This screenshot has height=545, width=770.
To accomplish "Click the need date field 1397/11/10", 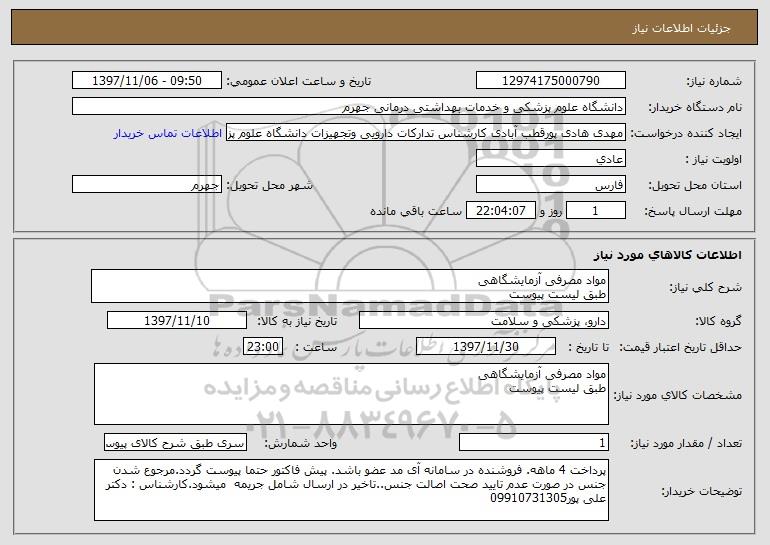I will coord(177,321).
